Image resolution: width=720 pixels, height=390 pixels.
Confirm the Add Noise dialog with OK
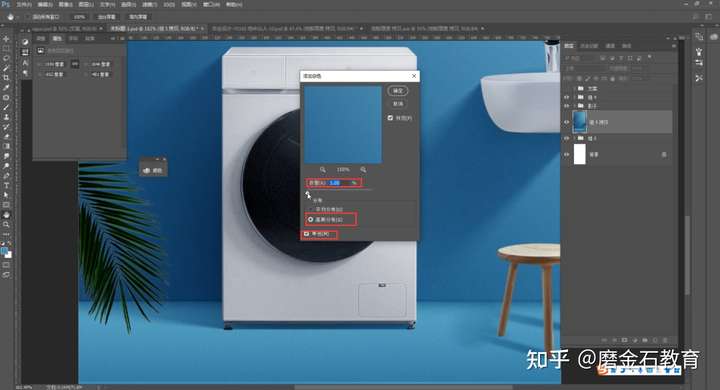[398, 90]
